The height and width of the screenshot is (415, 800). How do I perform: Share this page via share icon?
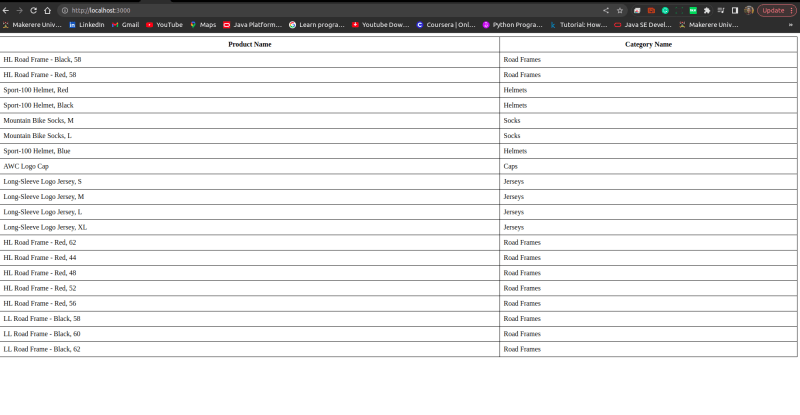pos(606,10)
